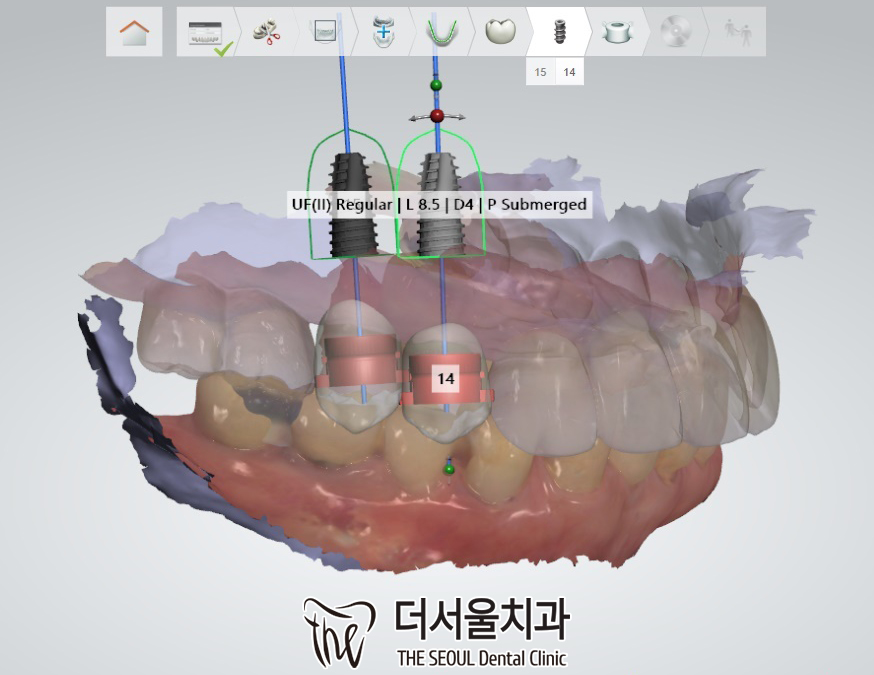This screenshot has width=874, height=675.
Task: Open the disabled patient handoff step
Action: click(x=736, y=32)
